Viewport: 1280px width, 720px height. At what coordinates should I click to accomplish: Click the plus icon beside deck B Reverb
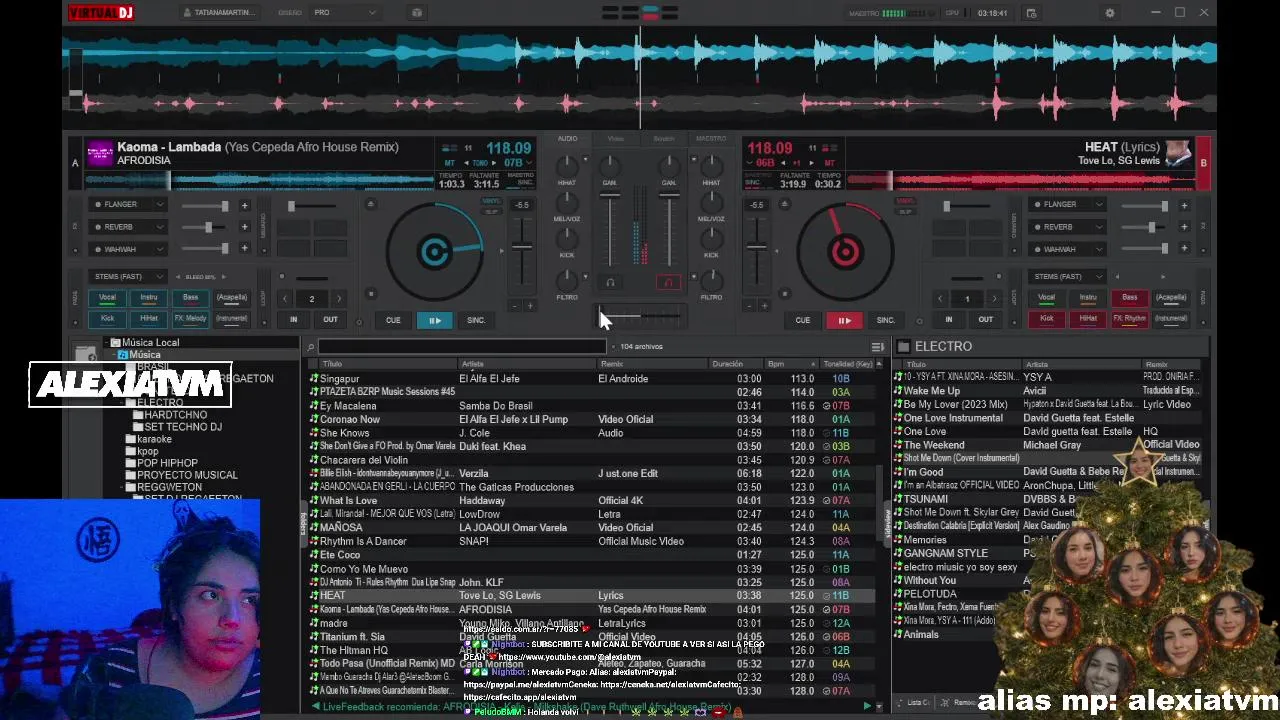(1184, 227)
